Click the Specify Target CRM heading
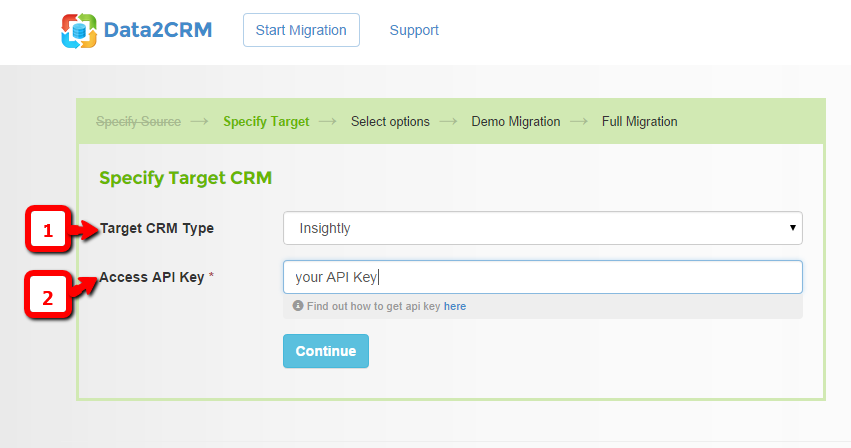The width and height of the screenshot is (851, 448). tap(186, 178)
